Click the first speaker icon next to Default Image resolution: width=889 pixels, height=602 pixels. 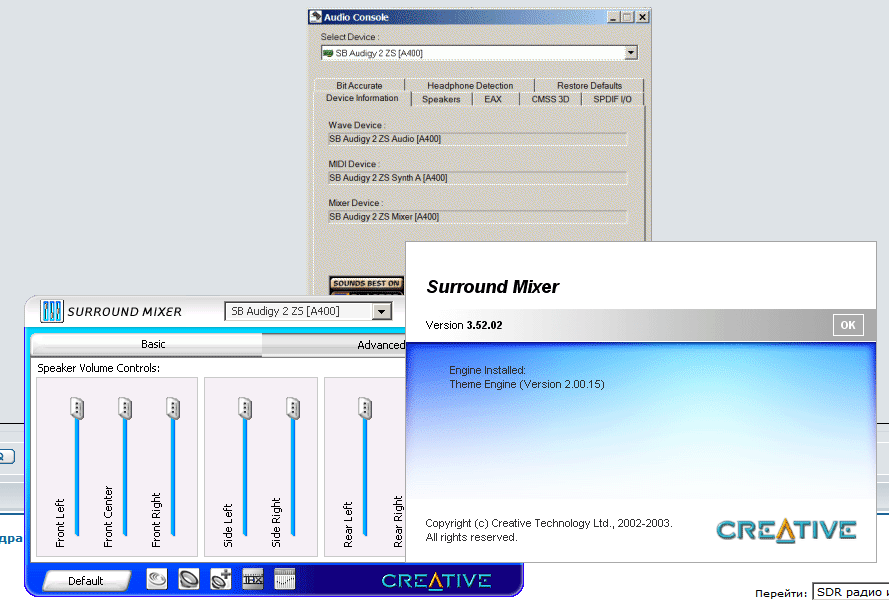coord(157,579)
